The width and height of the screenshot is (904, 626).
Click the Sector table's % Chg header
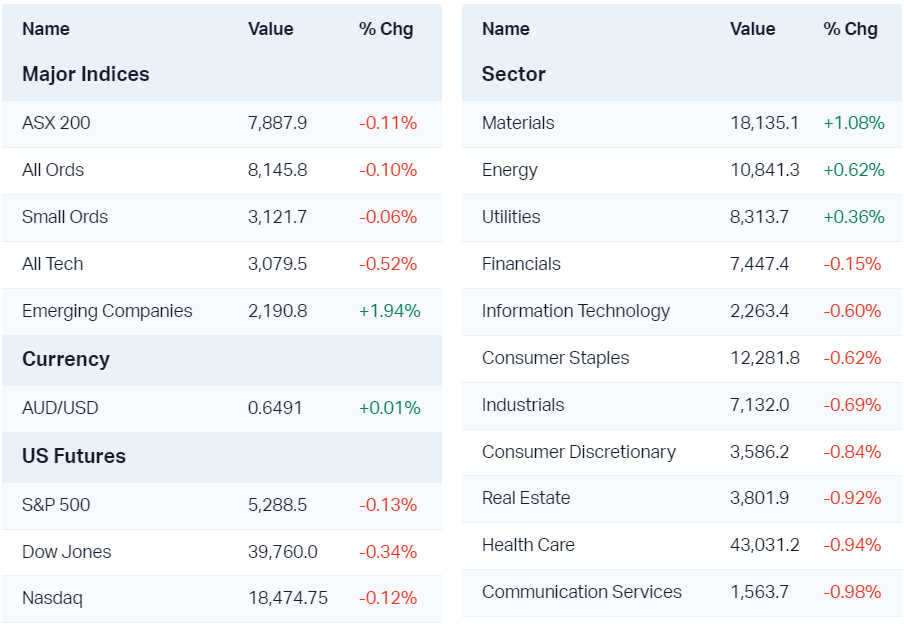[x=851, y=29]
